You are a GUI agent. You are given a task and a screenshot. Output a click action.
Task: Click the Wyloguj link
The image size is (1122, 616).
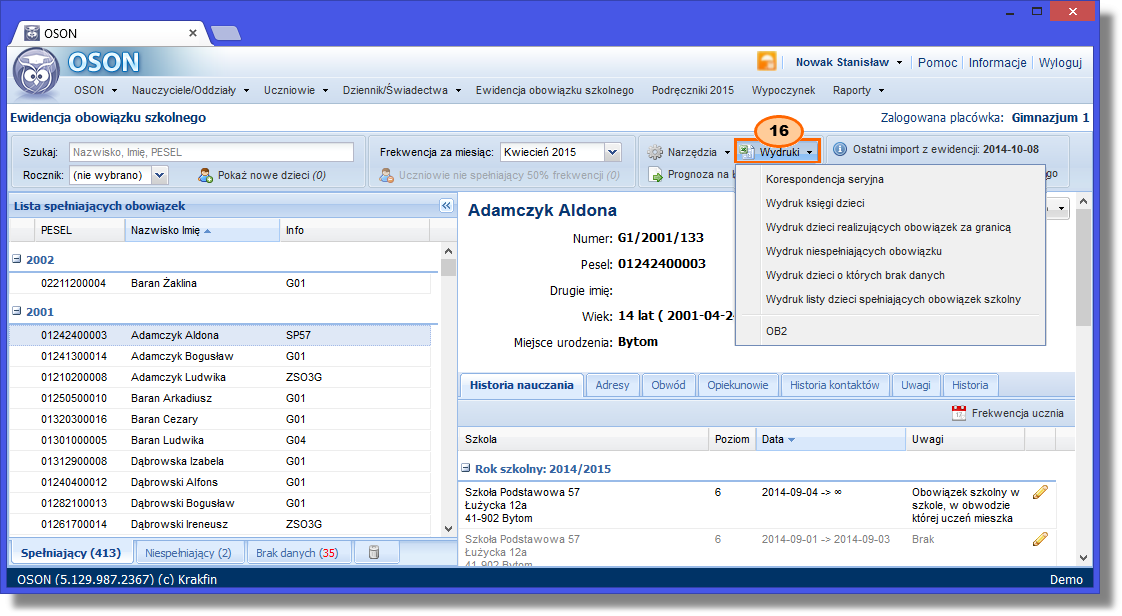1060,62
